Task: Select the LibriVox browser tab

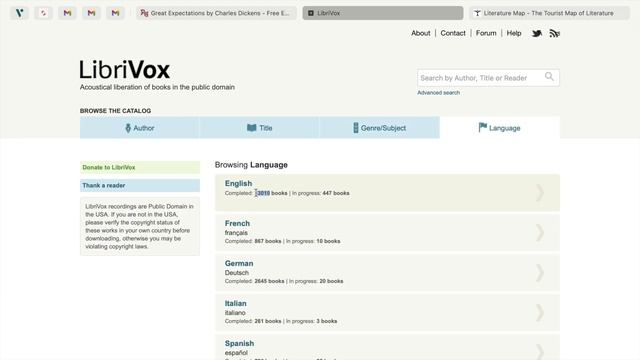Action: point(383,13)
